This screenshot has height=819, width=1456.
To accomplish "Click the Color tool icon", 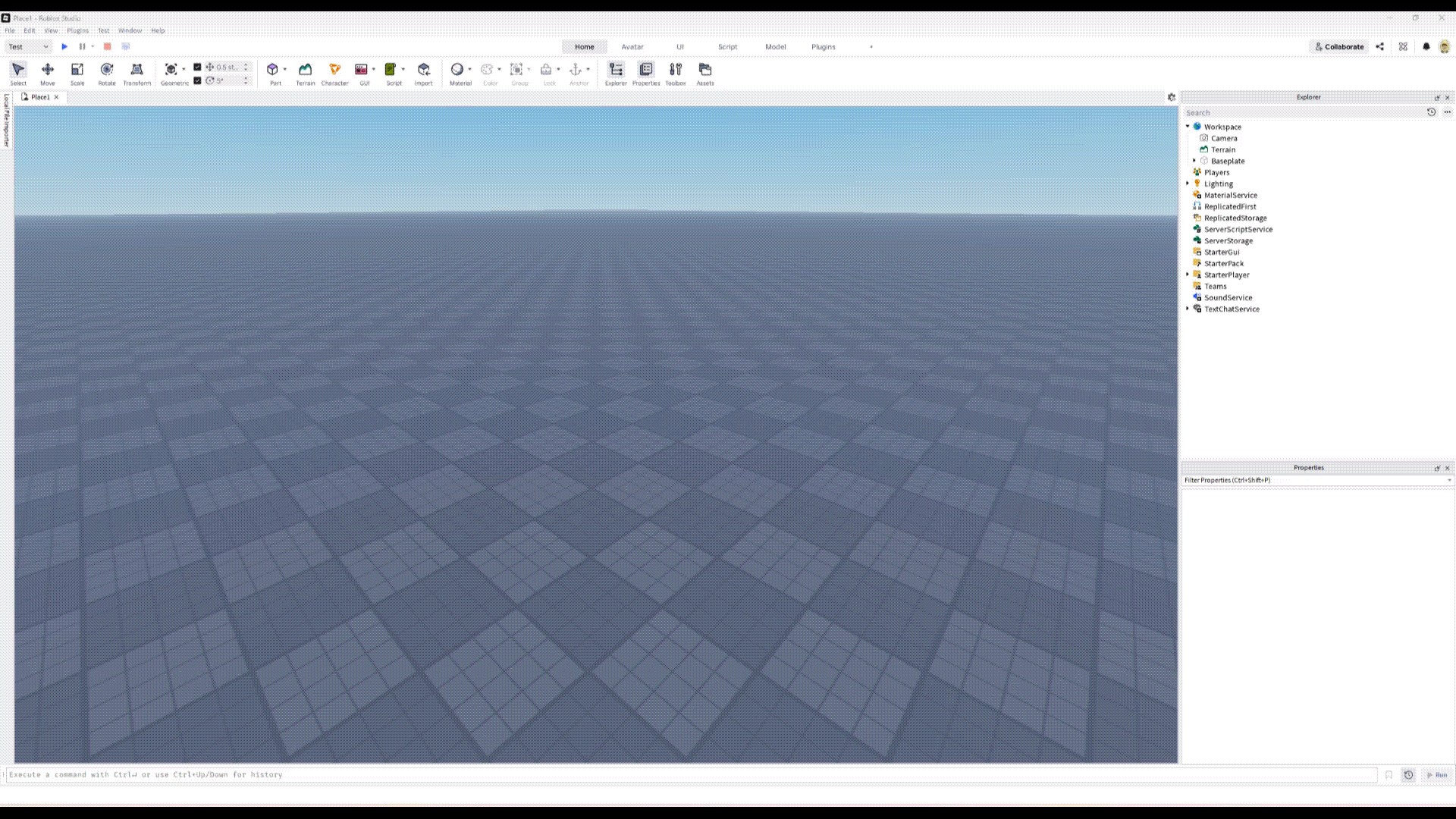I will 487,69.
